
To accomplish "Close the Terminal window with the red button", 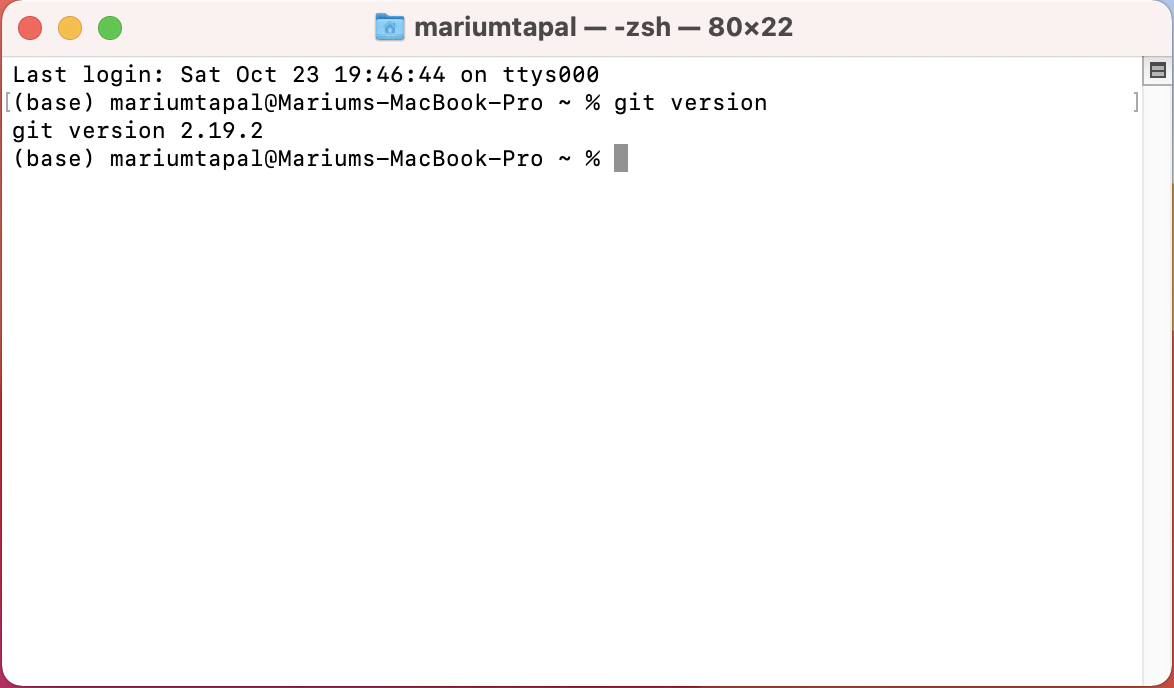I will 30,28.
